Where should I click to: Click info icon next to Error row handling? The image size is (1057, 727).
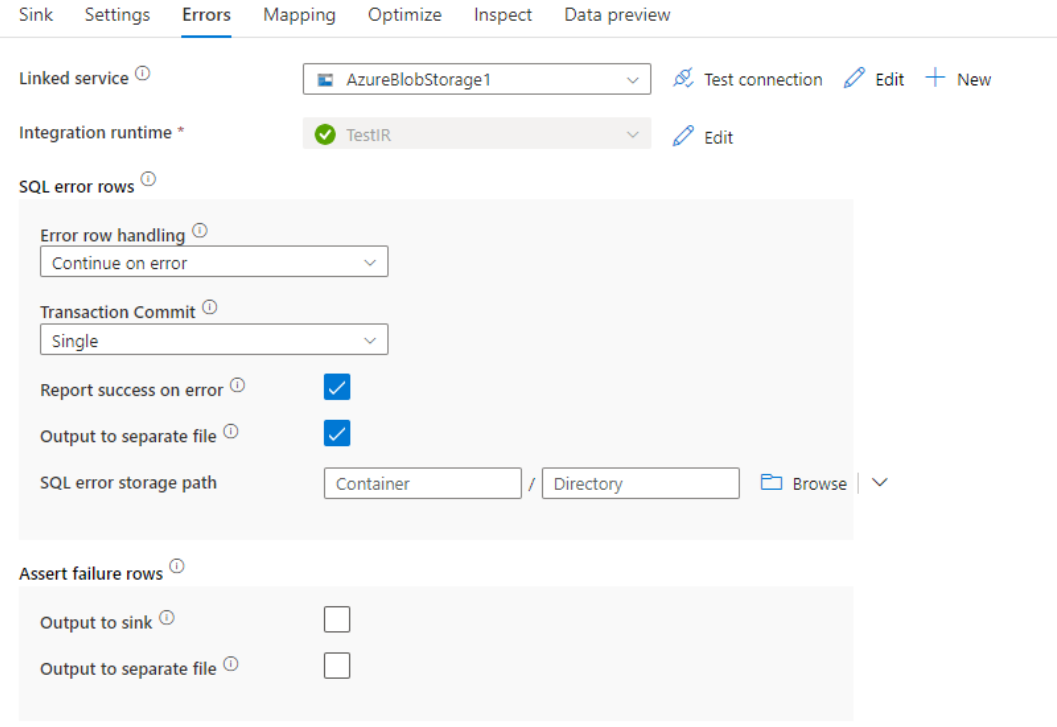[x=200, y=231]
